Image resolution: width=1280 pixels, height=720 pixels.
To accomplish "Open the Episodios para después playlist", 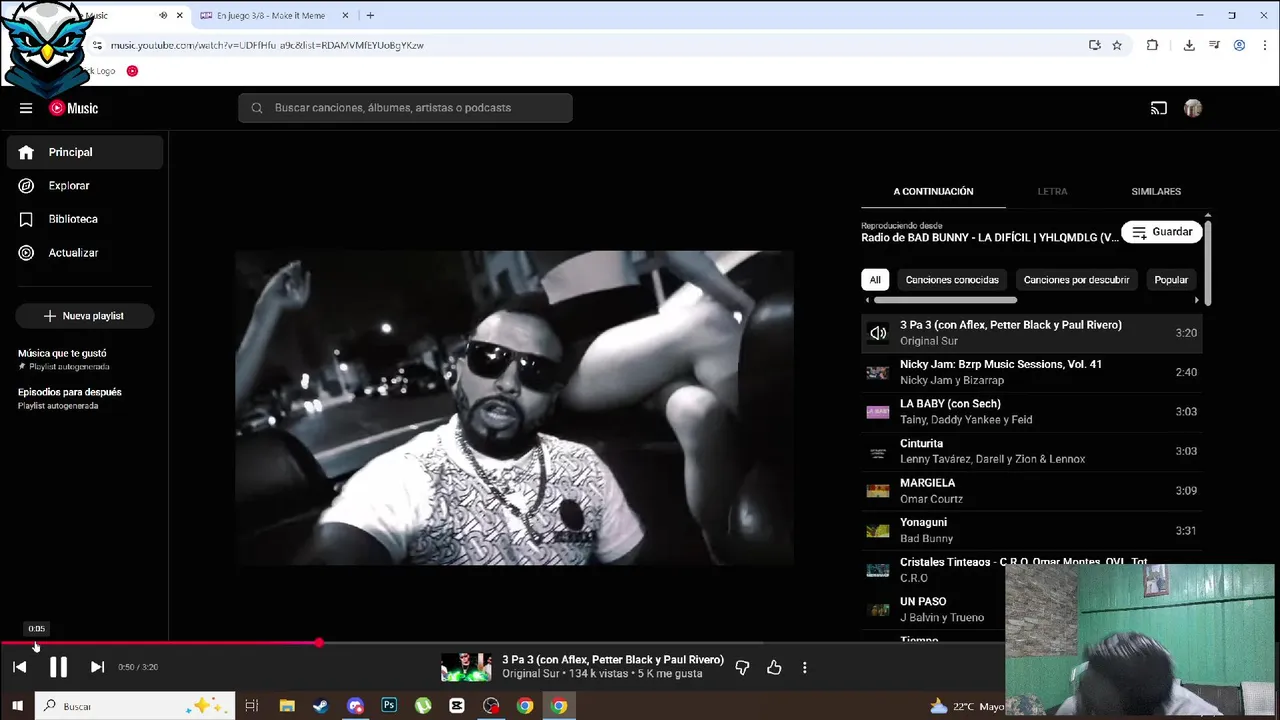I will coord(70,398).
